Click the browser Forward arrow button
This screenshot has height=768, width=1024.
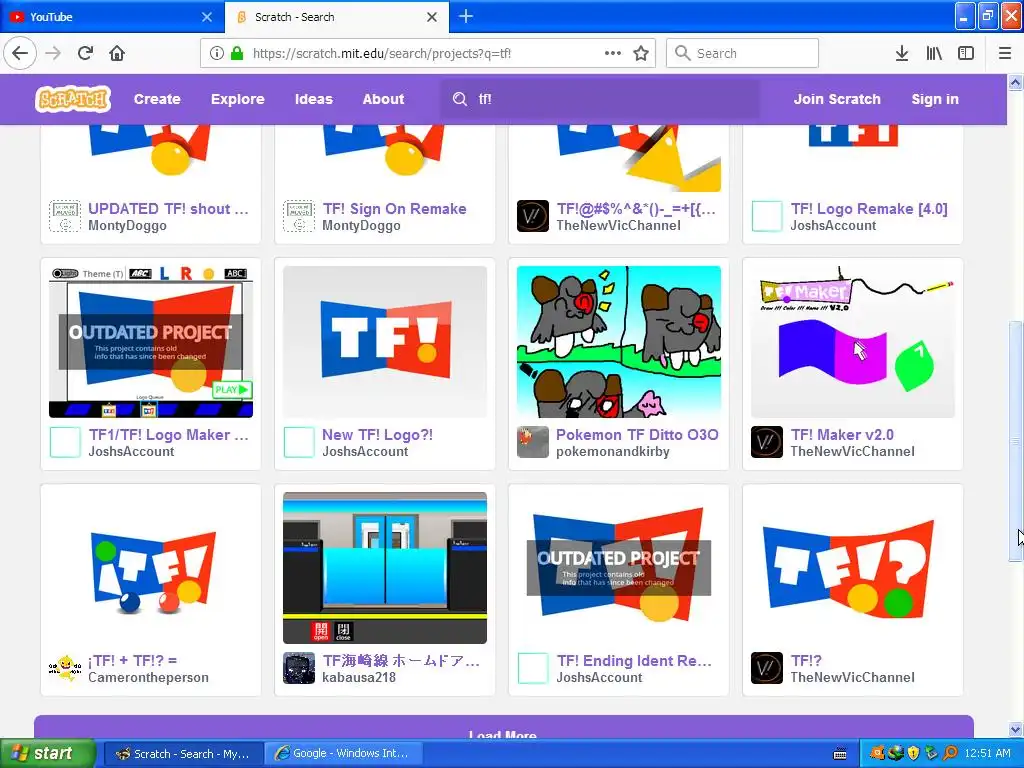click(x=53, y=53)
